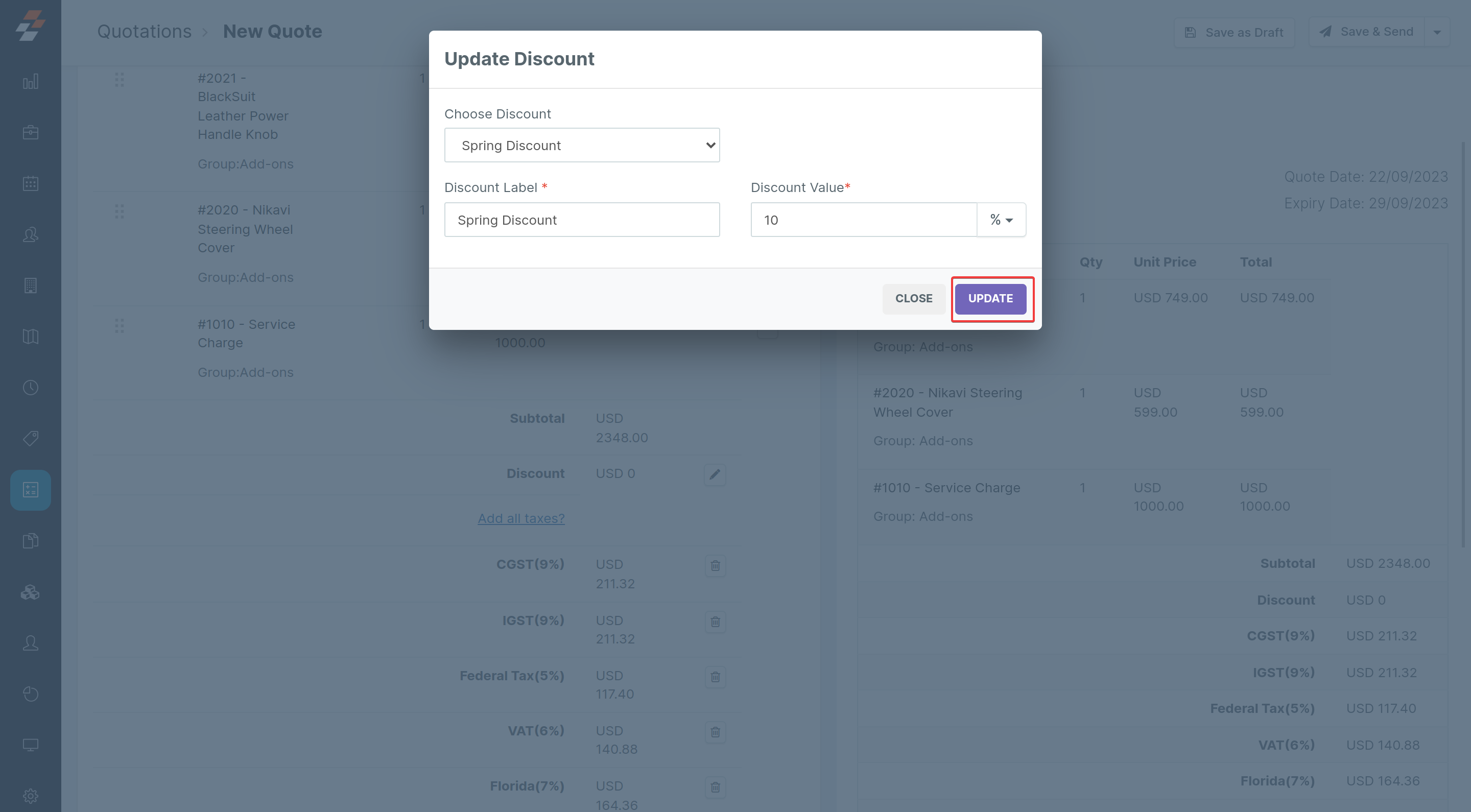Open the calendar icon in sidebar
1471x812 pixels.
point(30,183)
